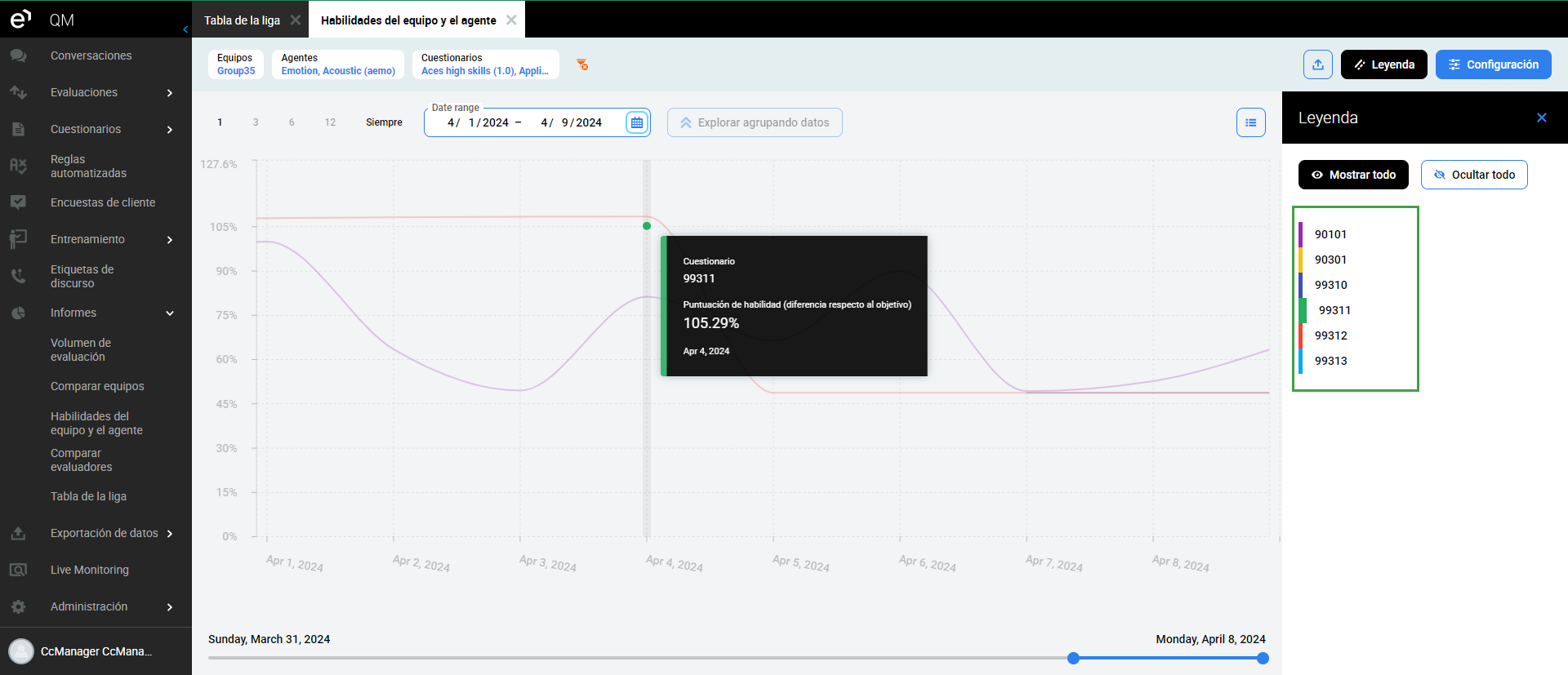The image size is (1568, 675).
Task: Close the Tabla de la liga tab
Action: point(296,20)
